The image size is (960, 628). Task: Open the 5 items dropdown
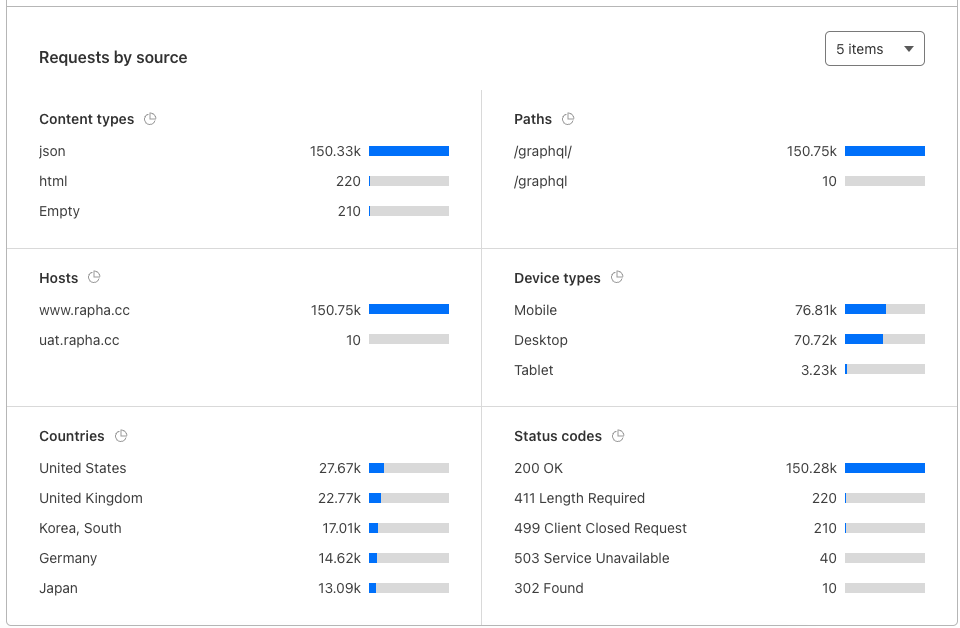coord(874,49)
